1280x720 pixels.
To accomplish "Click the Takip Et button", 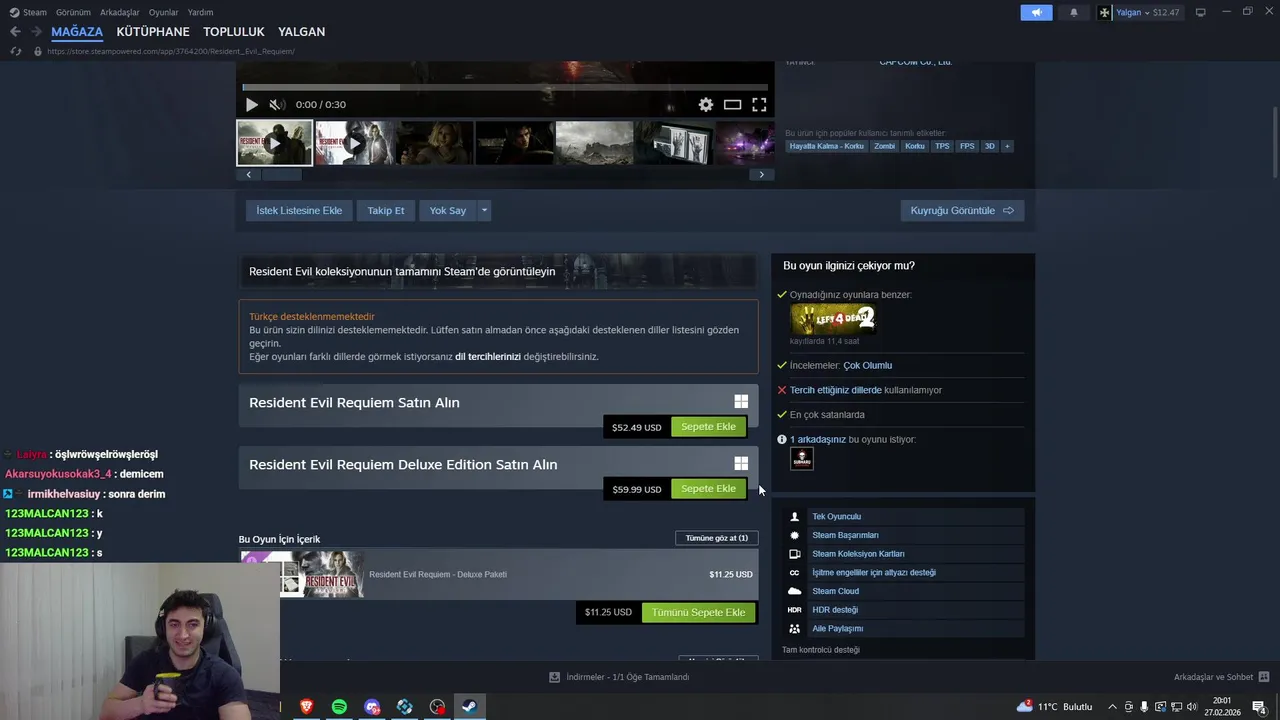I will [386, 210].
